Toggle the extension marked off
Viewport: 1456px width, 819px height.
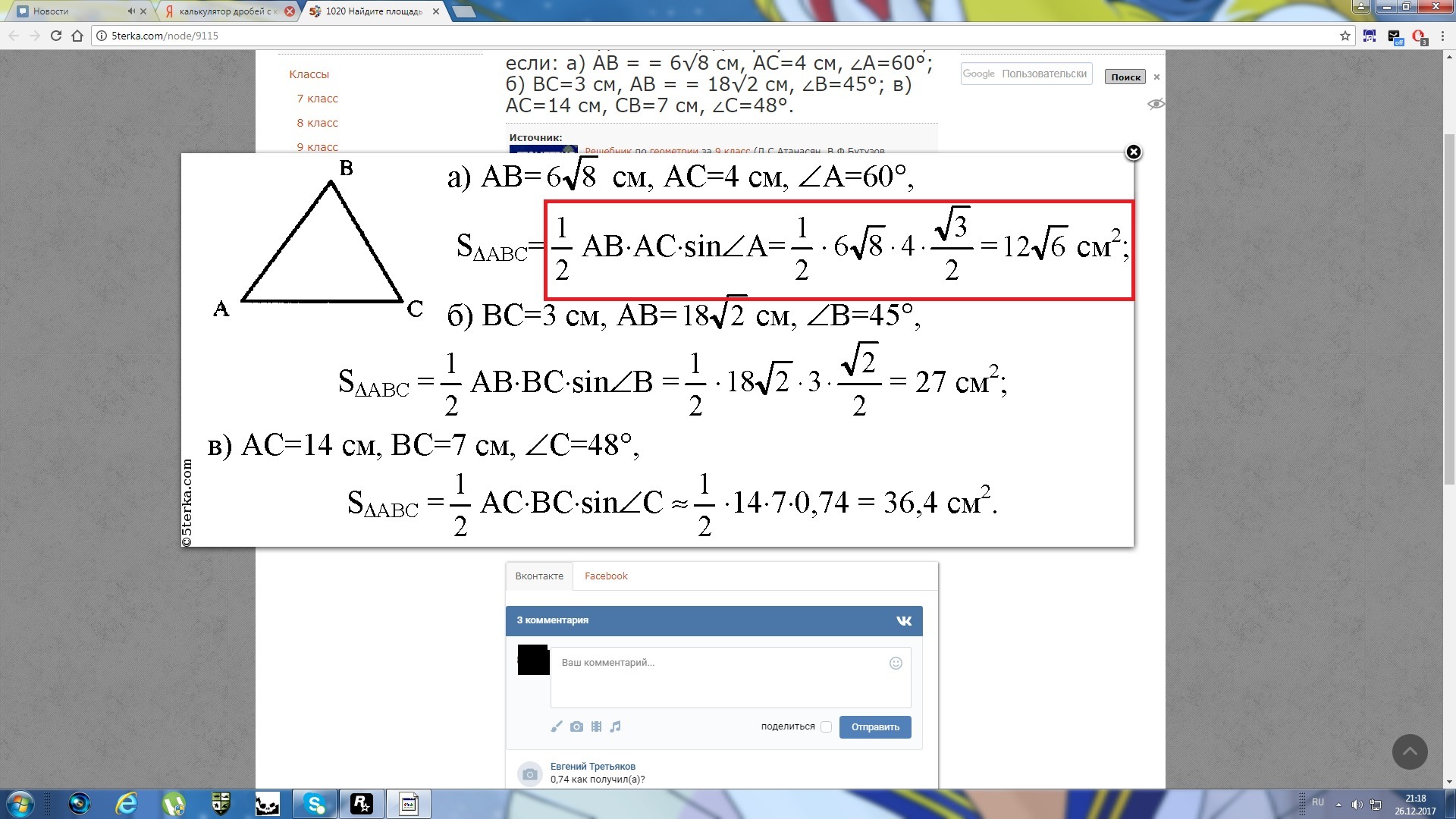coord(1395,36)
